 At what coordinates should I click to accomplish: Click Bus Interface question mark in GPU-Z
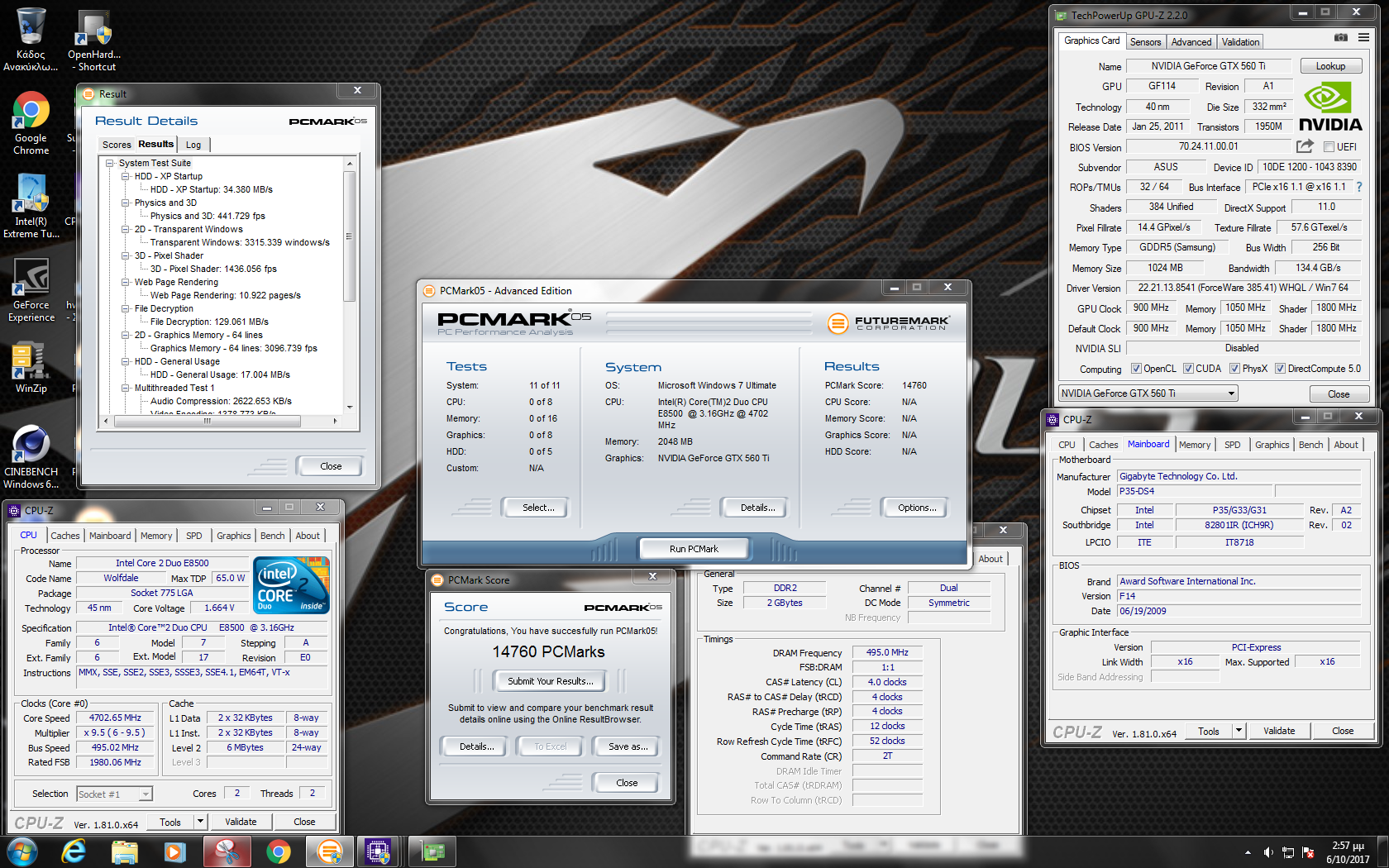(x=1358, y=187)
